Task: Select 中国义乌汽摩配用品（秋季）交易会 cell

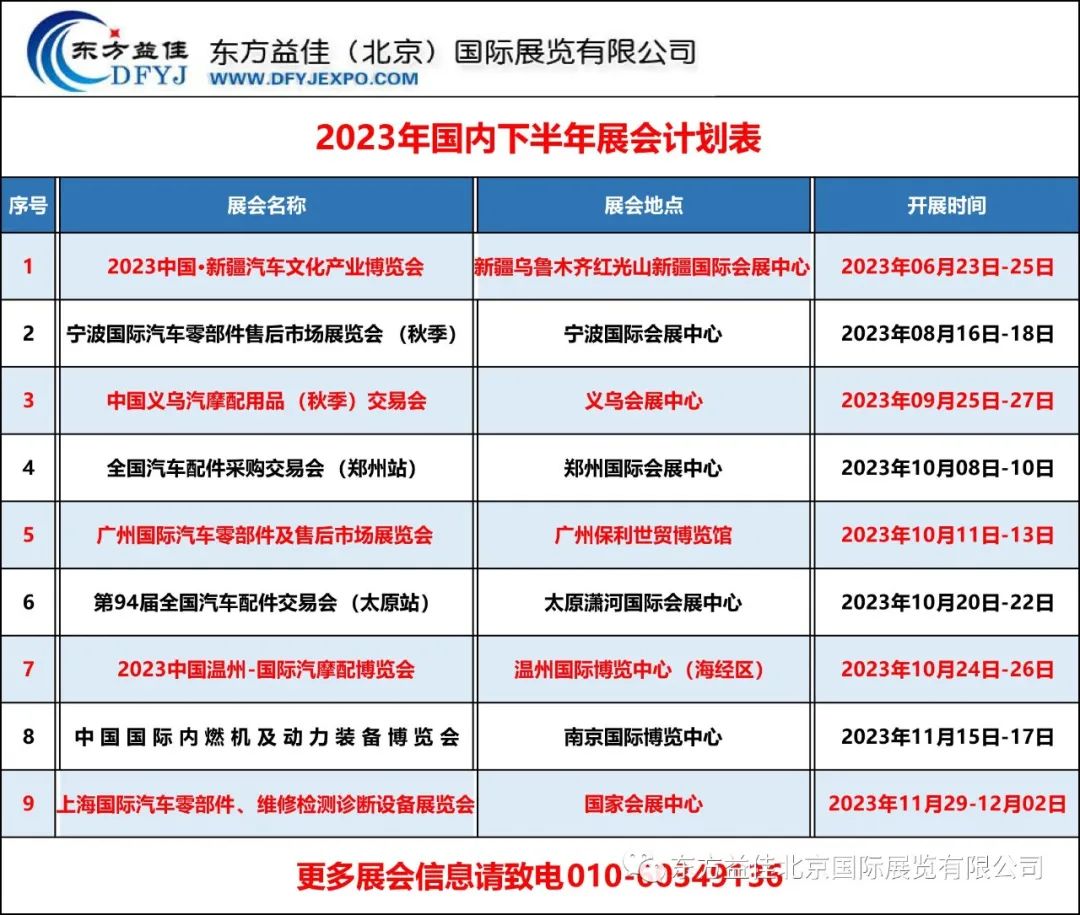Action: (x=267, y=400)
